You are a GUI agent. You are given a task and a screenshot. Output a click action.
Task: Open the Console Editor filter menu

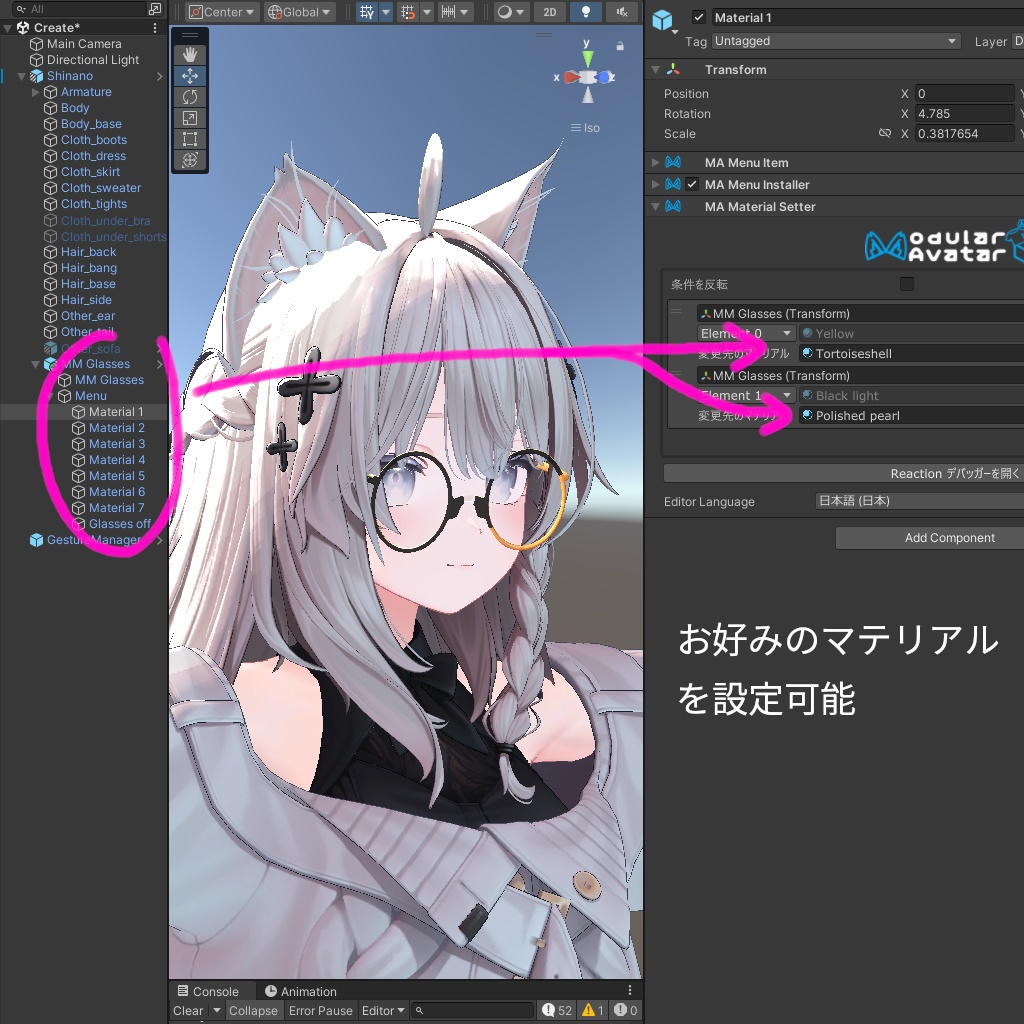[383, 1010]
